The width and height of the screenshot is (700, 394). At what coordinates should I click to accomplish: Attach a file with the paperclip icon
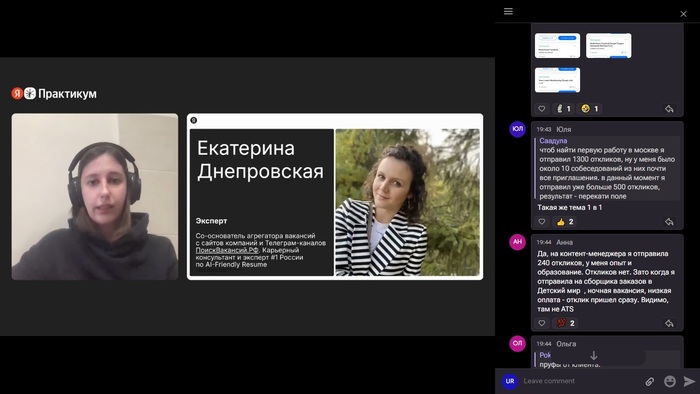click(x=650, y=381)
